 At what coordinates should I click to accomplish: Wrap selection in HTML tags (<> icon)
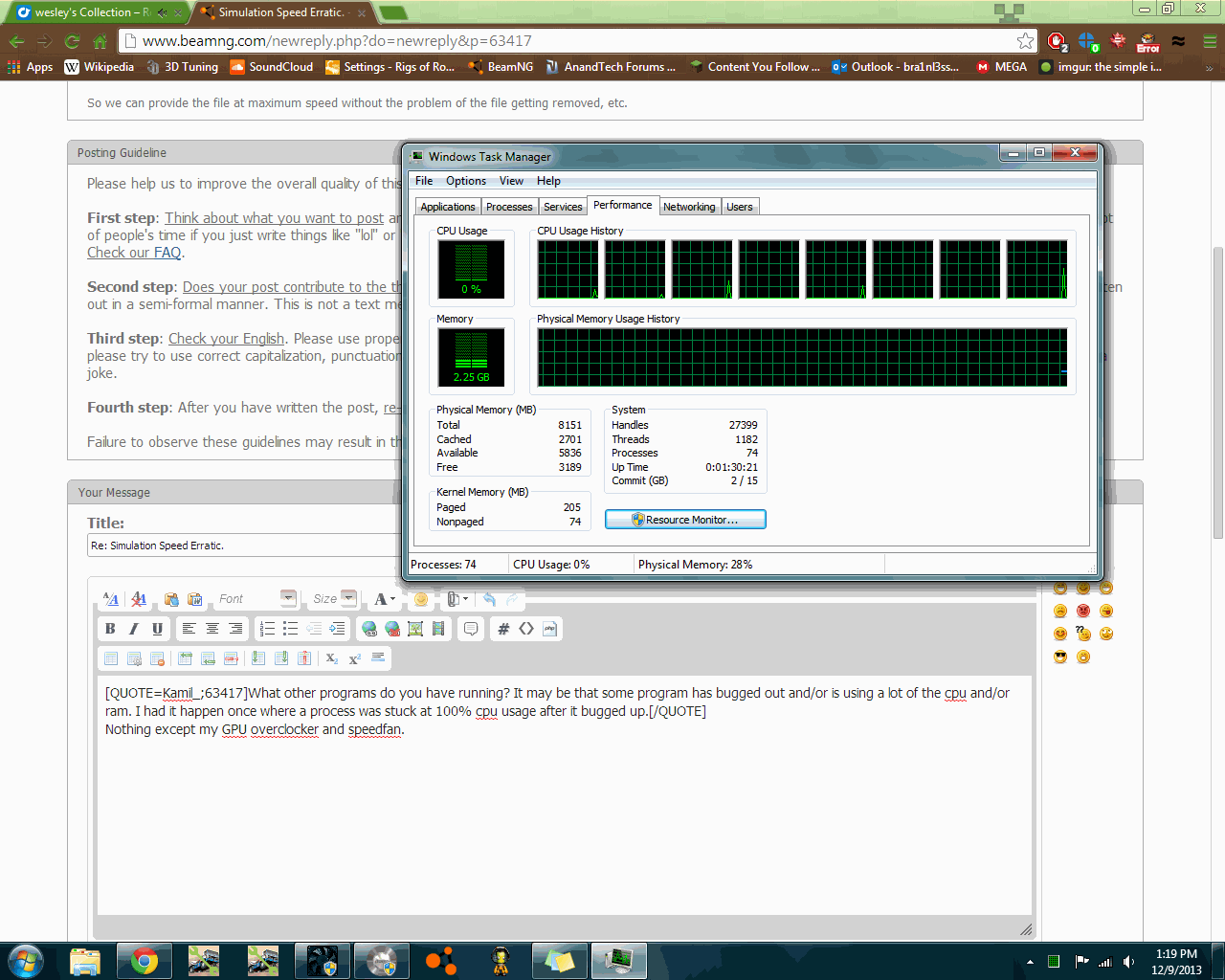pos(526,629)
